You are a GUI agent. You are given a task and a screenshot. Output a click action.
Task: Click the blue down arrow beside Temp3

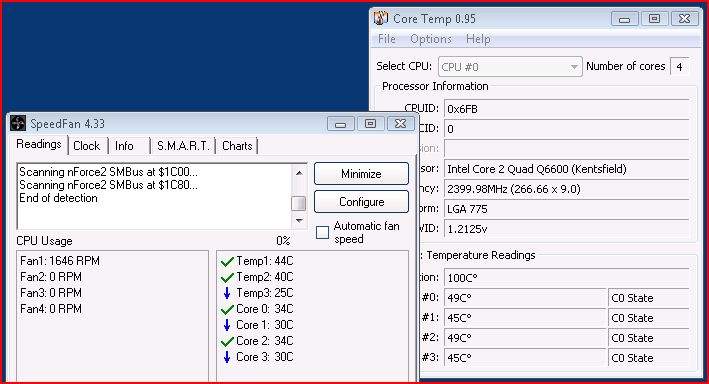[227, 293]
